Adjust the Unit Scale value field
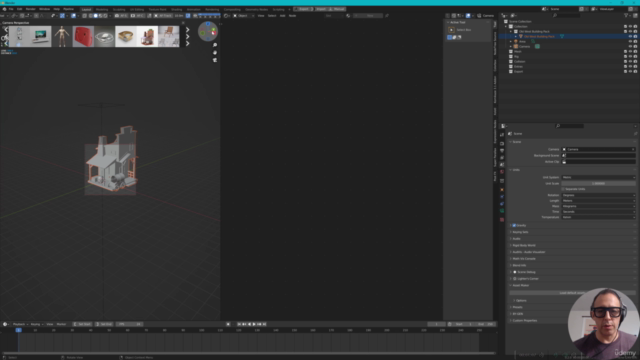 pyautogui.click(x=599, y=183)
